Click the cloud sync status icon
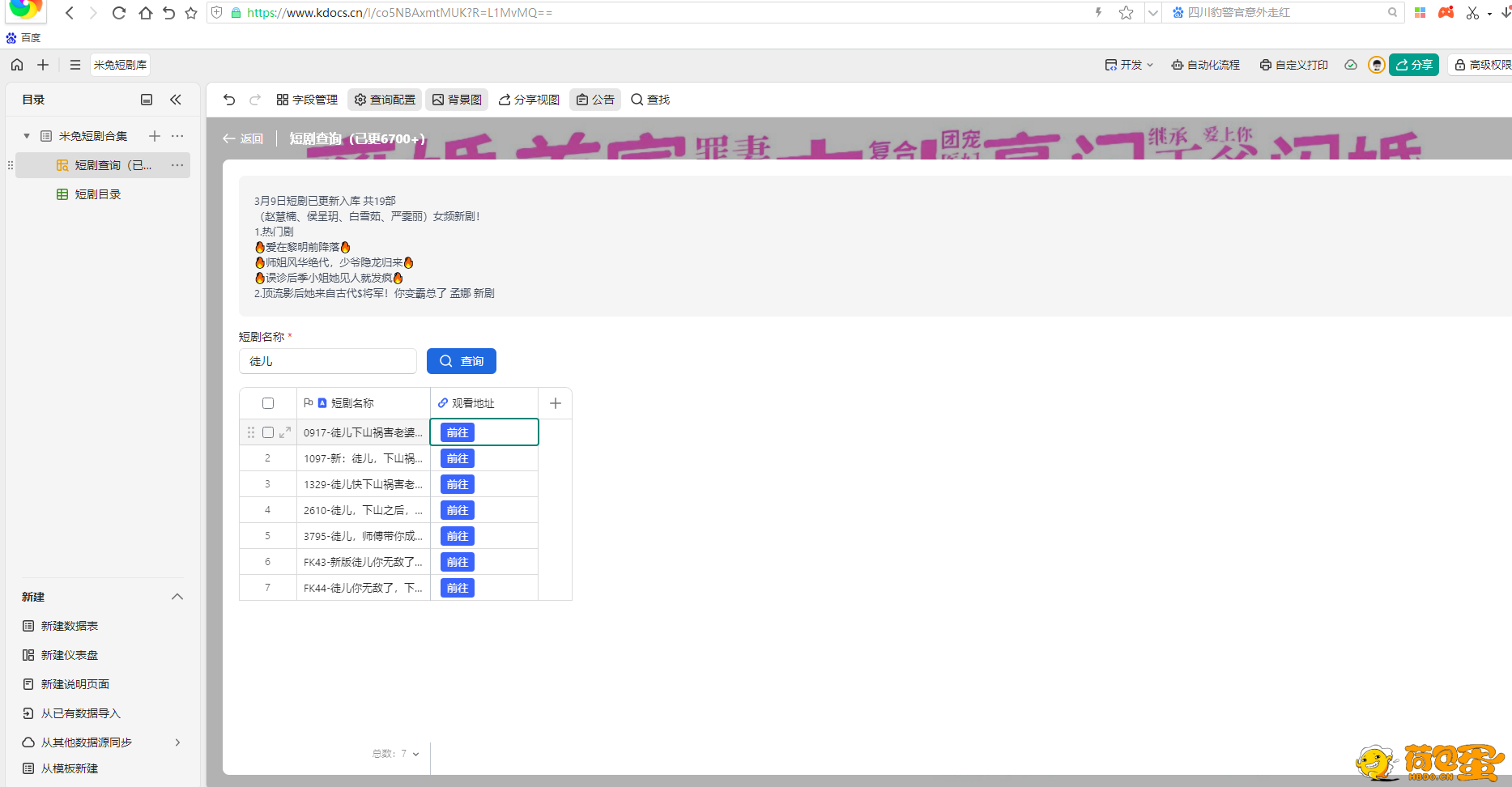1512x787 pixels. 1351,65
